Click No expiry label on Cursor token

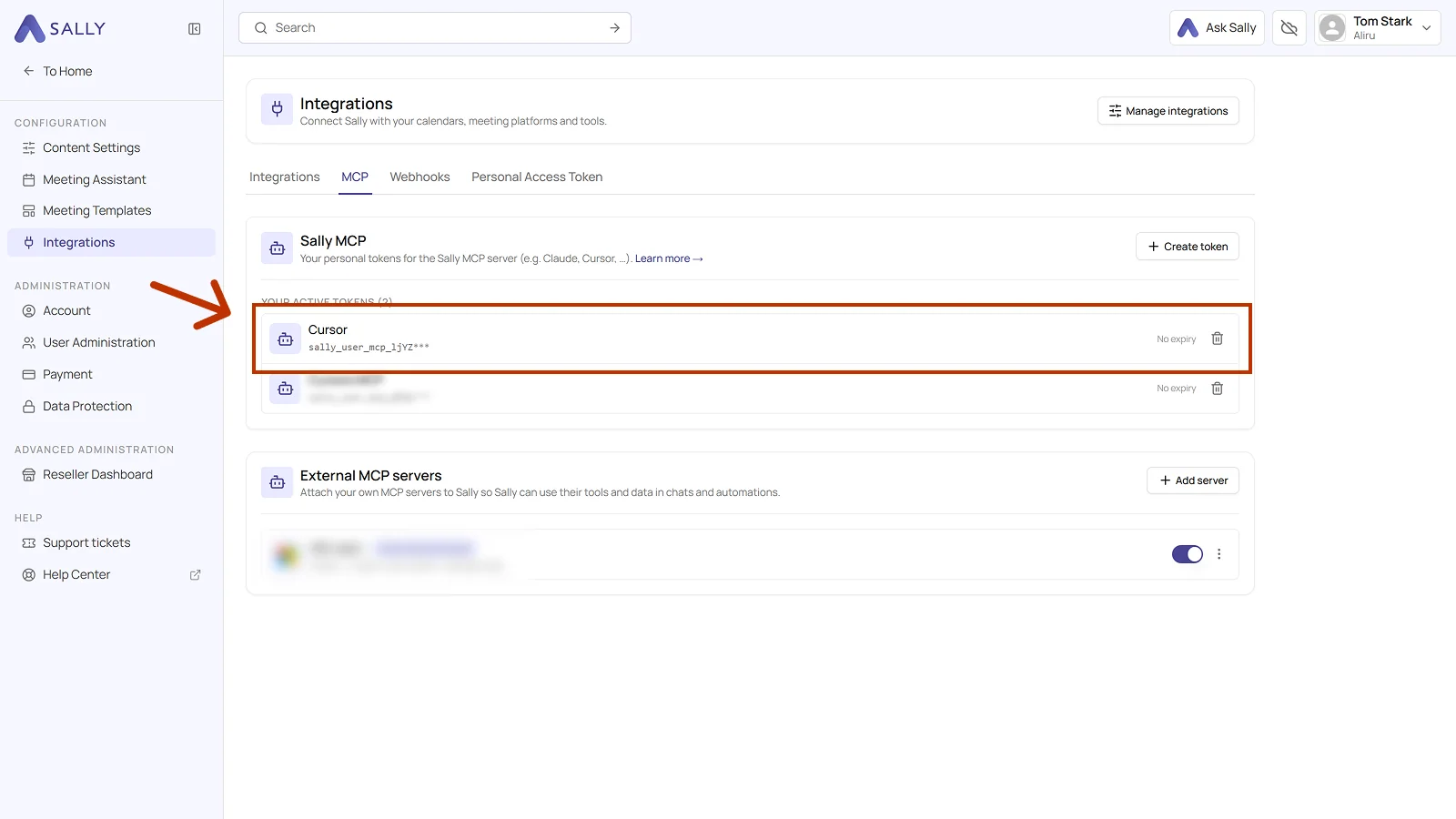[1177, 339]
